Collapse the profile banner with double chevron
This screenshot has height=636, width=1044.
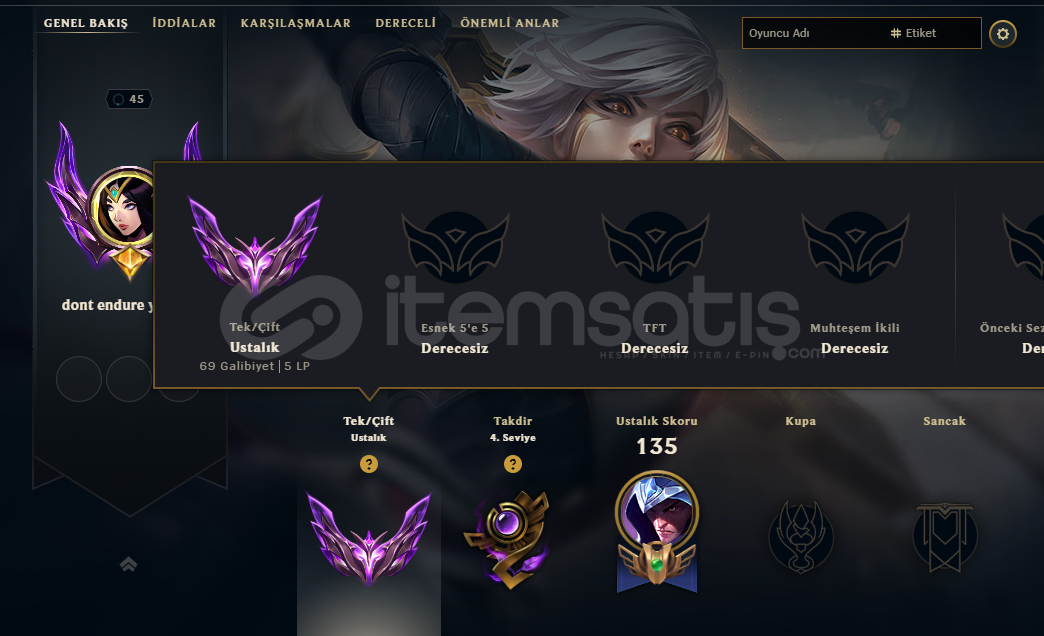(129, 565)
